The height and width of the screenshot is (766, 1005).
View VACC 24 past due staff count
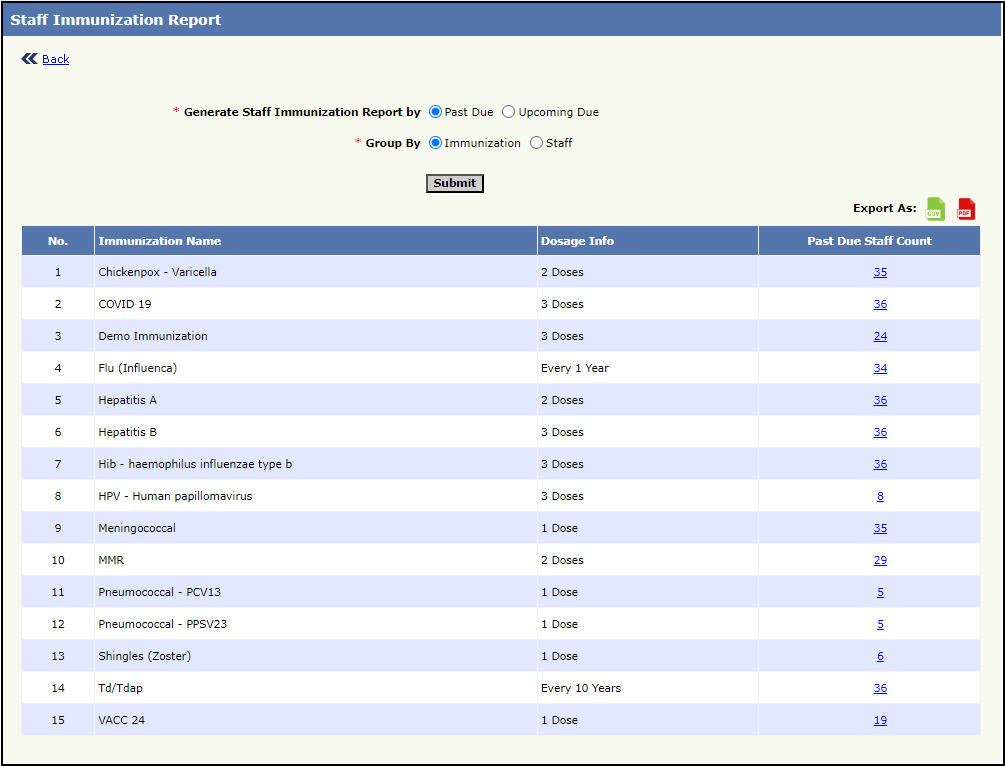pyautogui.click(x=880, y=720)
